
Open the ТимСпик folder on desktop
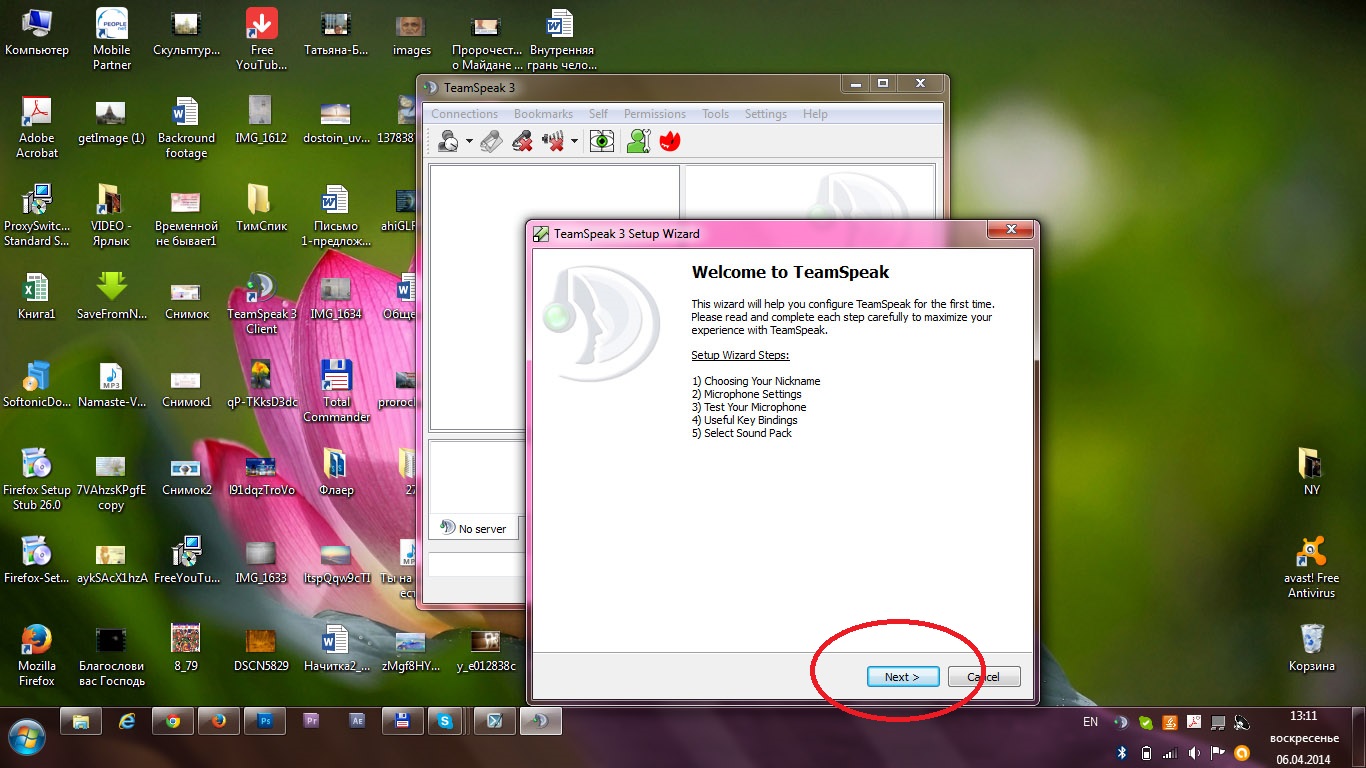point(261,207)
